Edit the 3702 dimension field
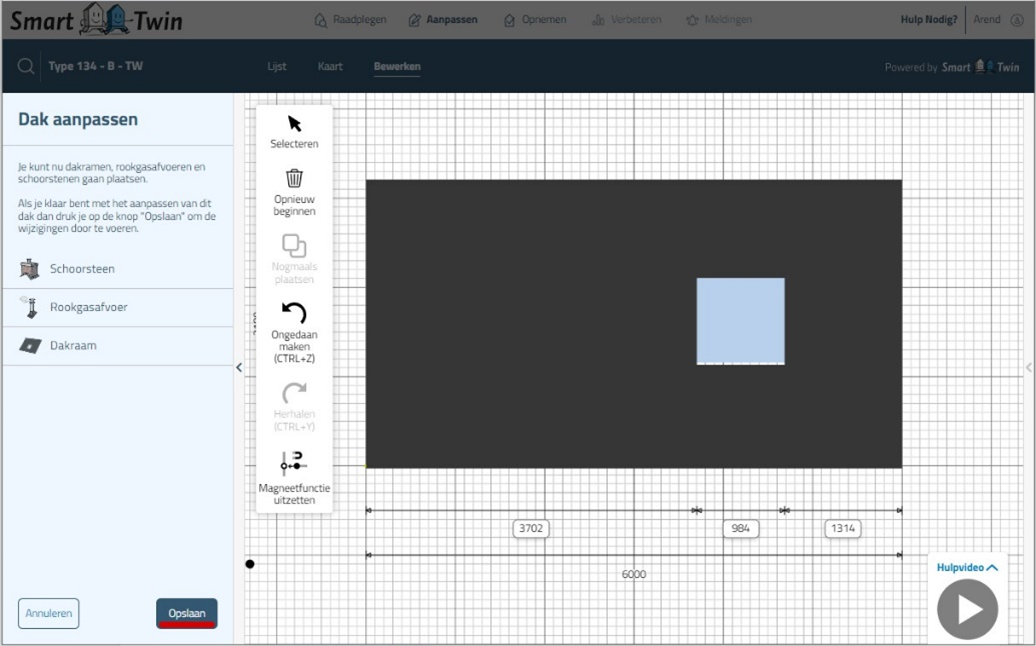1036x646 pixels. click(531, 528)
